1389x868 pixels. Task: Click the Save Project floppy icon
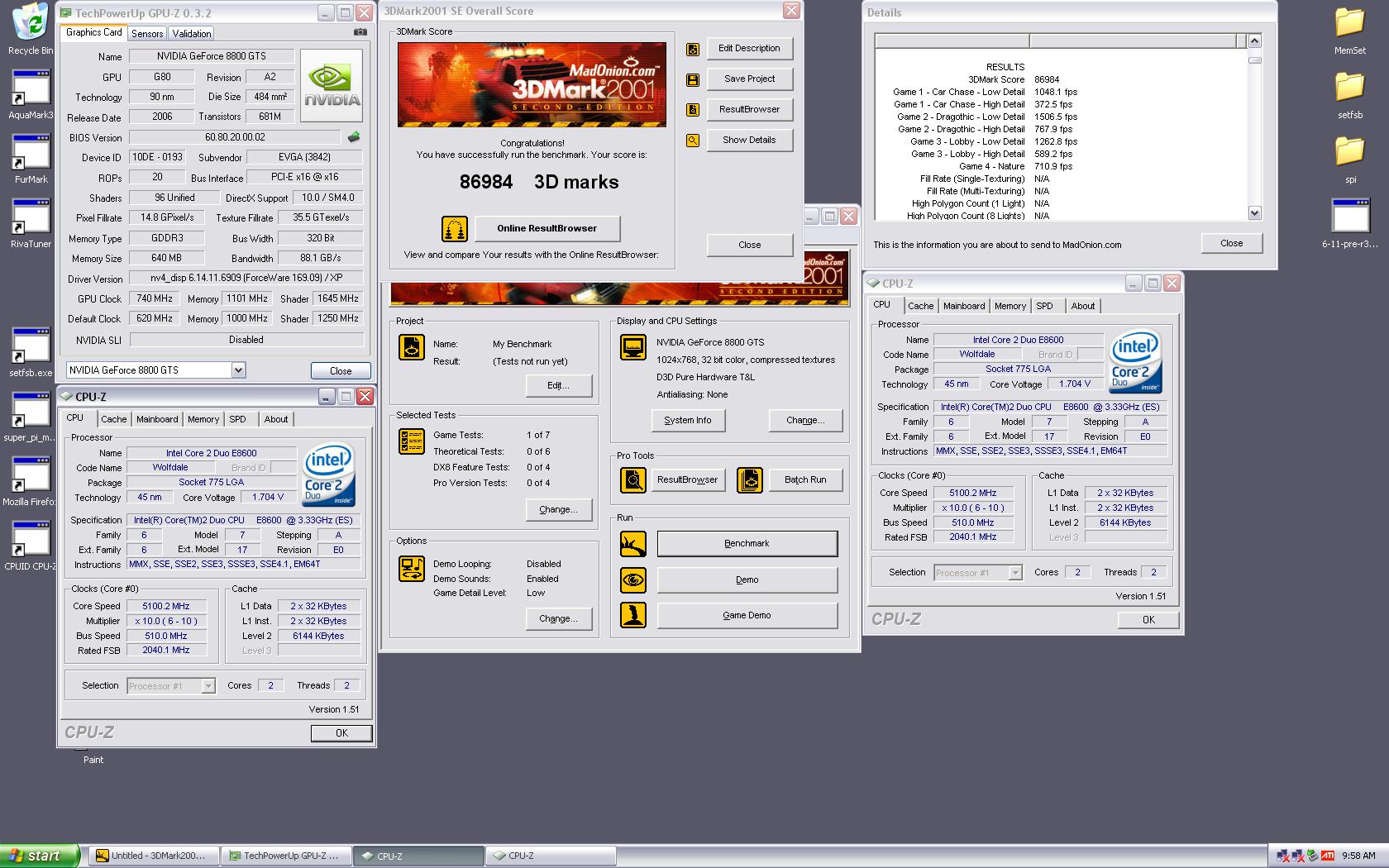[x=693, y=79]
